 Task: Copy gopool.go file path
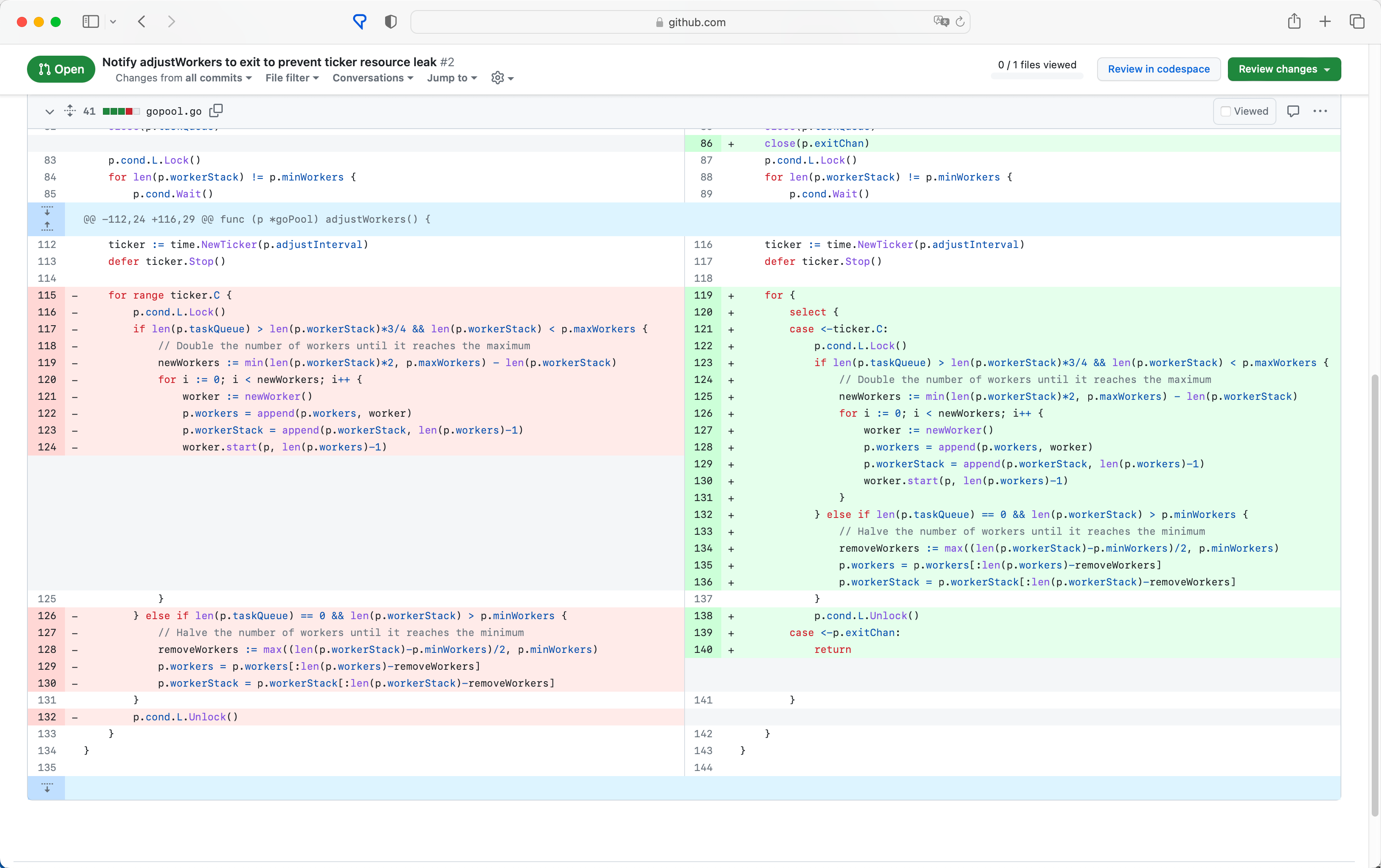point(216,111)
